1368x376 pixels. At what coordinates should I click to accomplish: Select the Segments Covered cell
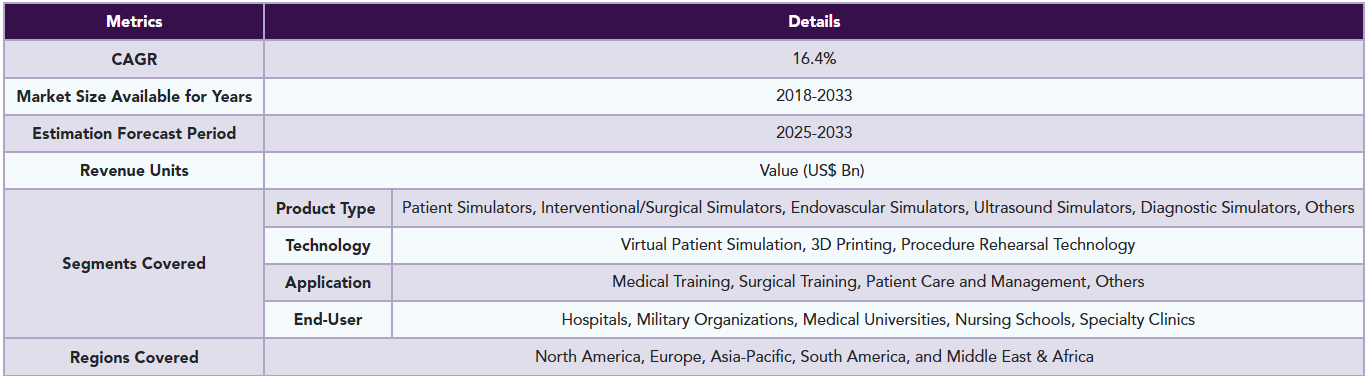(134, 264)
